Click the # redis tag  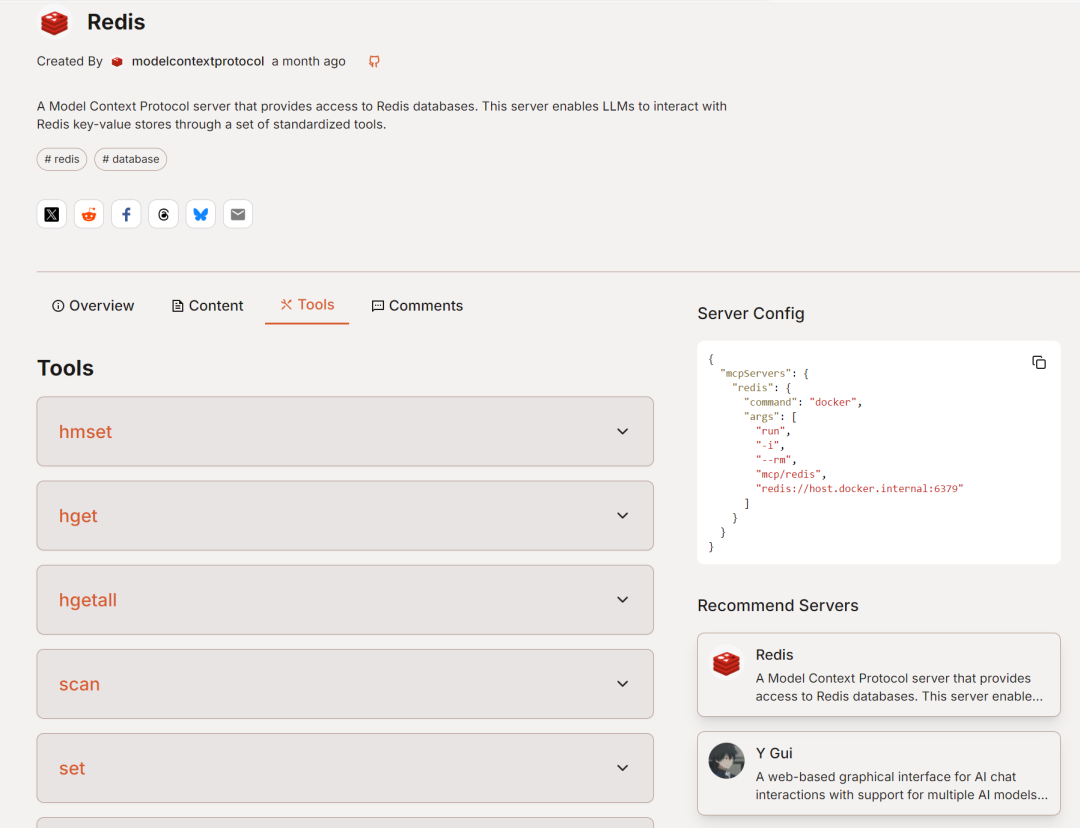[62, 159]
